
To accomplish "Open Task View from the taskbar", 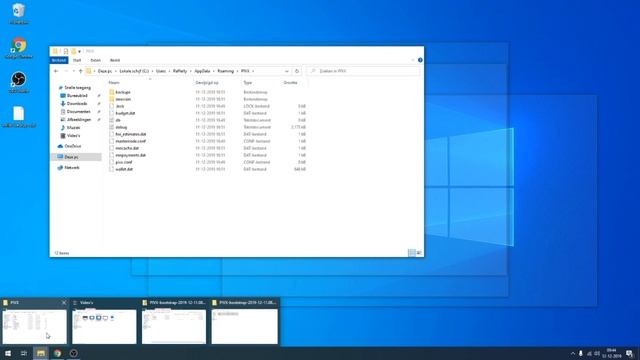I will tap(24, 353).
